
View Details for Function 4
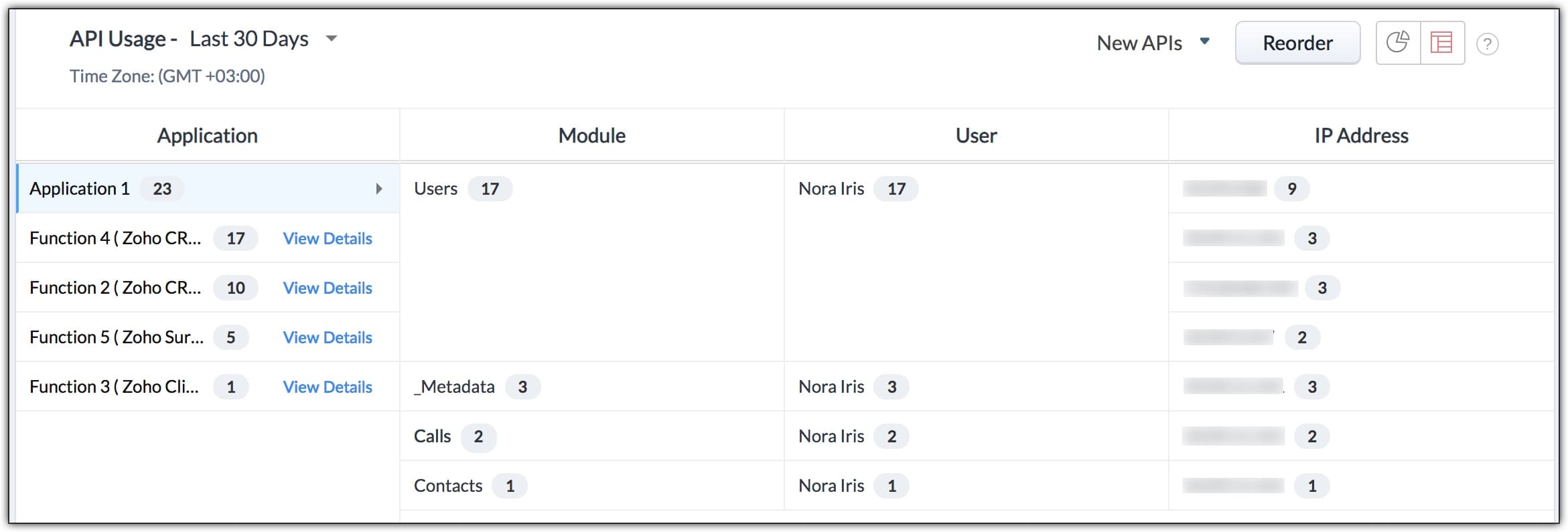[327, 238]
